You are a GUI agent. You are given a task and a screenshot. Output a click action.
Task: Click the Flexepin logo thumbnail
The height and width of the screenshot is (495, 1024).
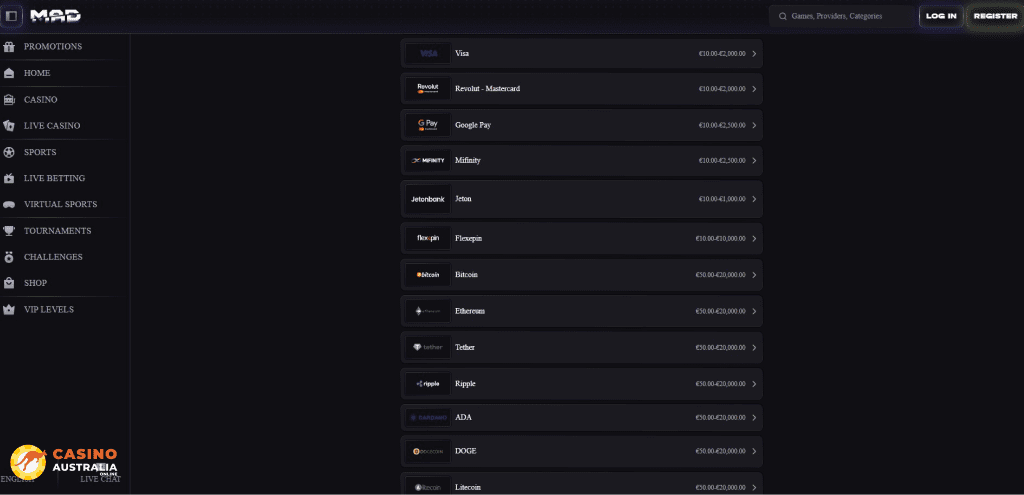pos(428,238)
